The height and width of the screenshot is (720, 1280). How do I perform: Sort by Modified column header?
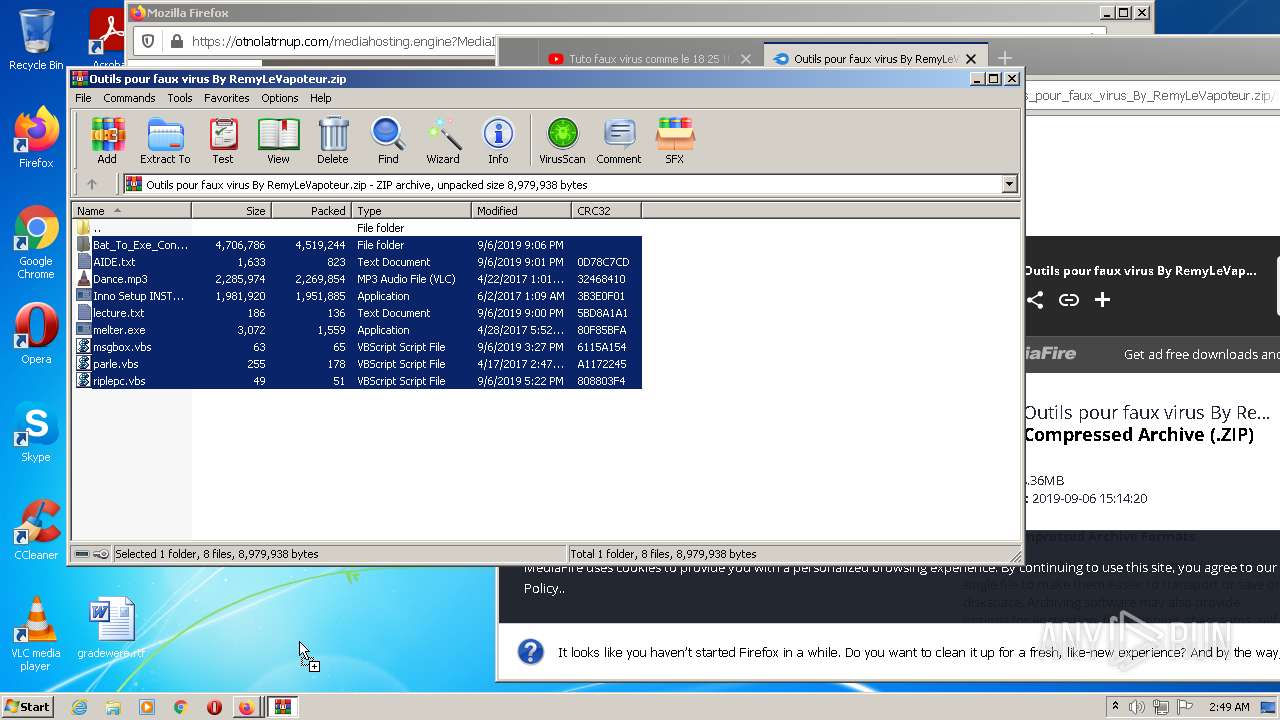521,210
